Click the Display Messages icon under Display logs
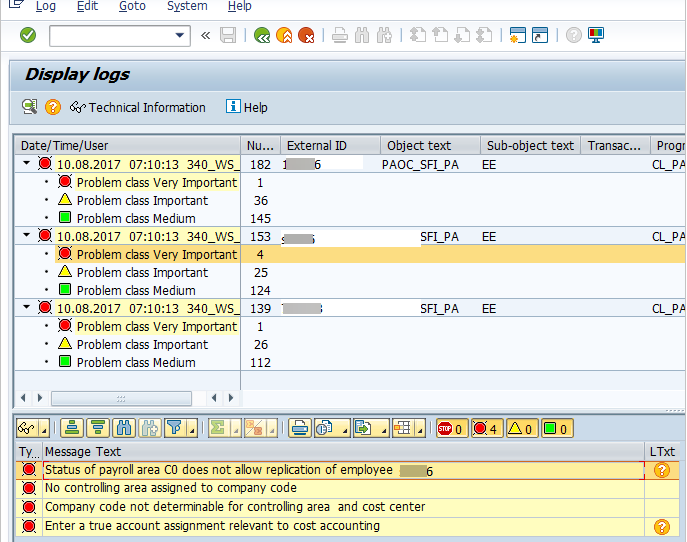 click(x=29, y=107)
